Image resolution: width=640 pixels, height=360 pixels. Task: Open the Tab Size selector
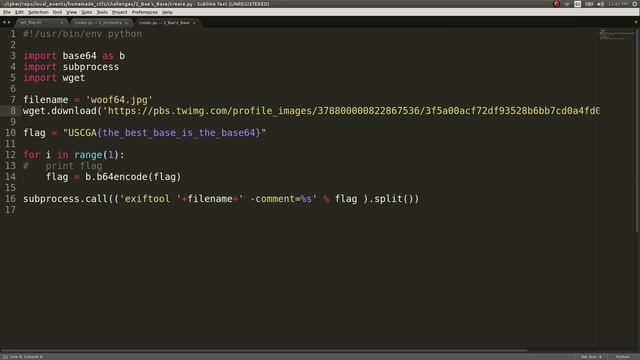coord(591,357)
